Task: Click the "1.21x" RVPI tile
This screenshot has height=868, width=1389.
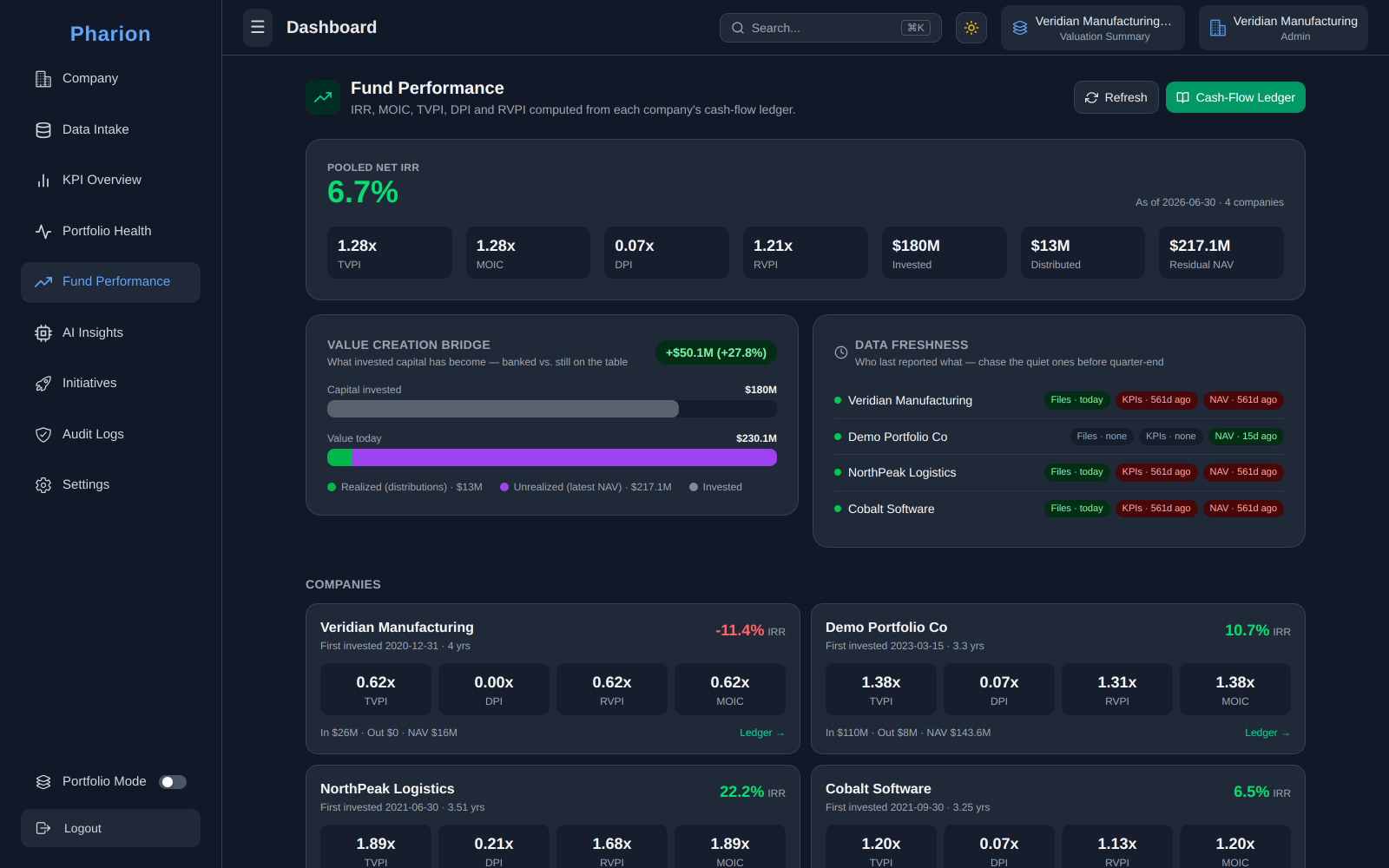Action: pyautogui.click(x=806, y=253)
